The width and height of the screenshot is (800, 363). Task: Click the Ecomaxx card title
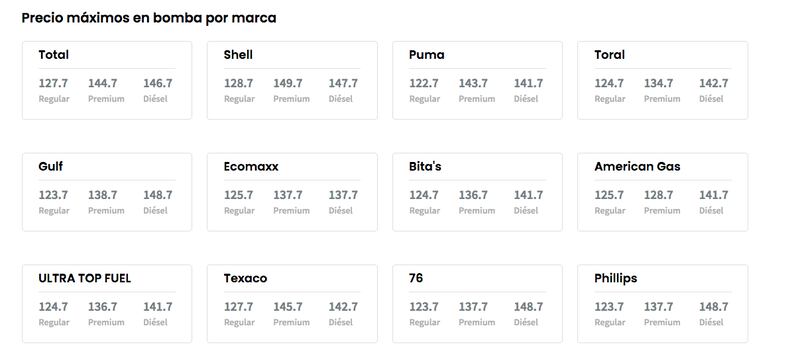click(251, 166)
